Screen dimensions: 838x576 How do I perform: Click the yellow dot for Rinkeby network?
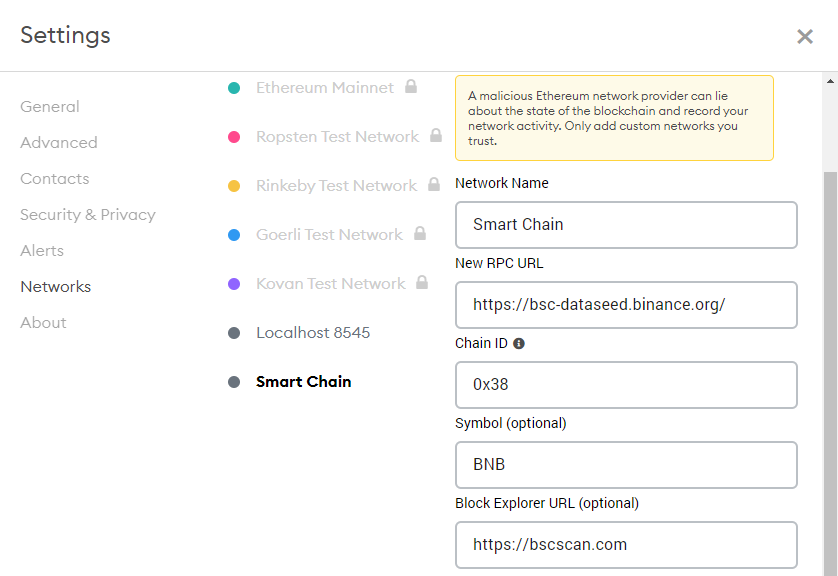pos(234,186)
